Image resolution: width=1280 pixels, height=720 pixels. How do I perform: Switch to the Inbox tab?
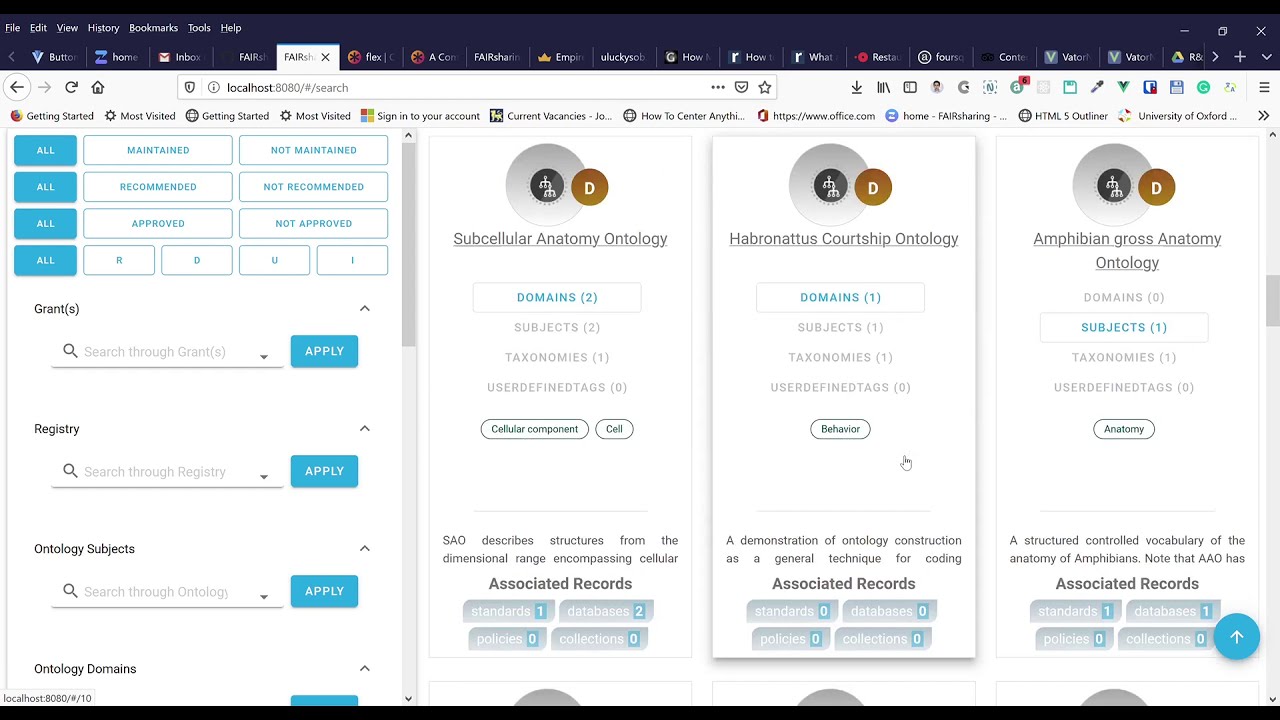(180, 57)
